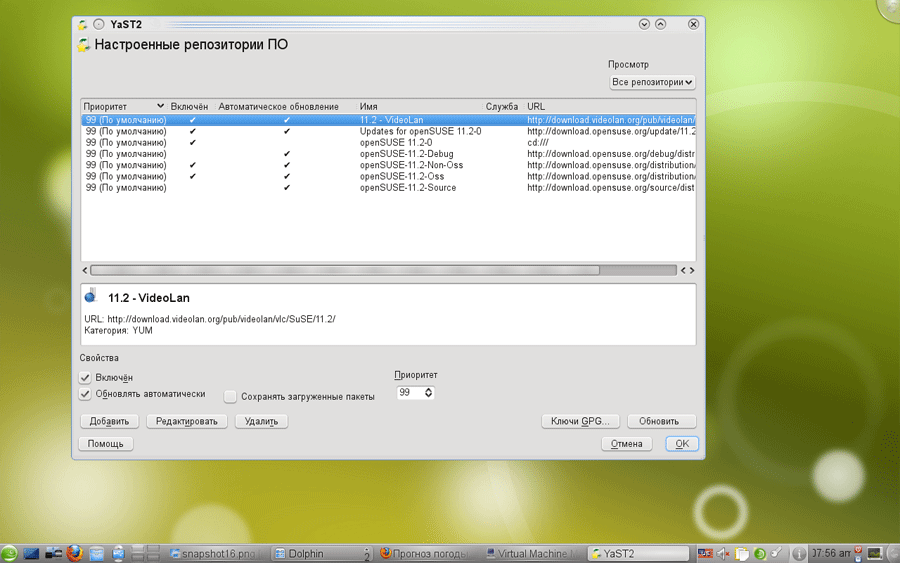Toggle the Включён checkbox
The width and height of the screenshot is (900, 563).
85,378
